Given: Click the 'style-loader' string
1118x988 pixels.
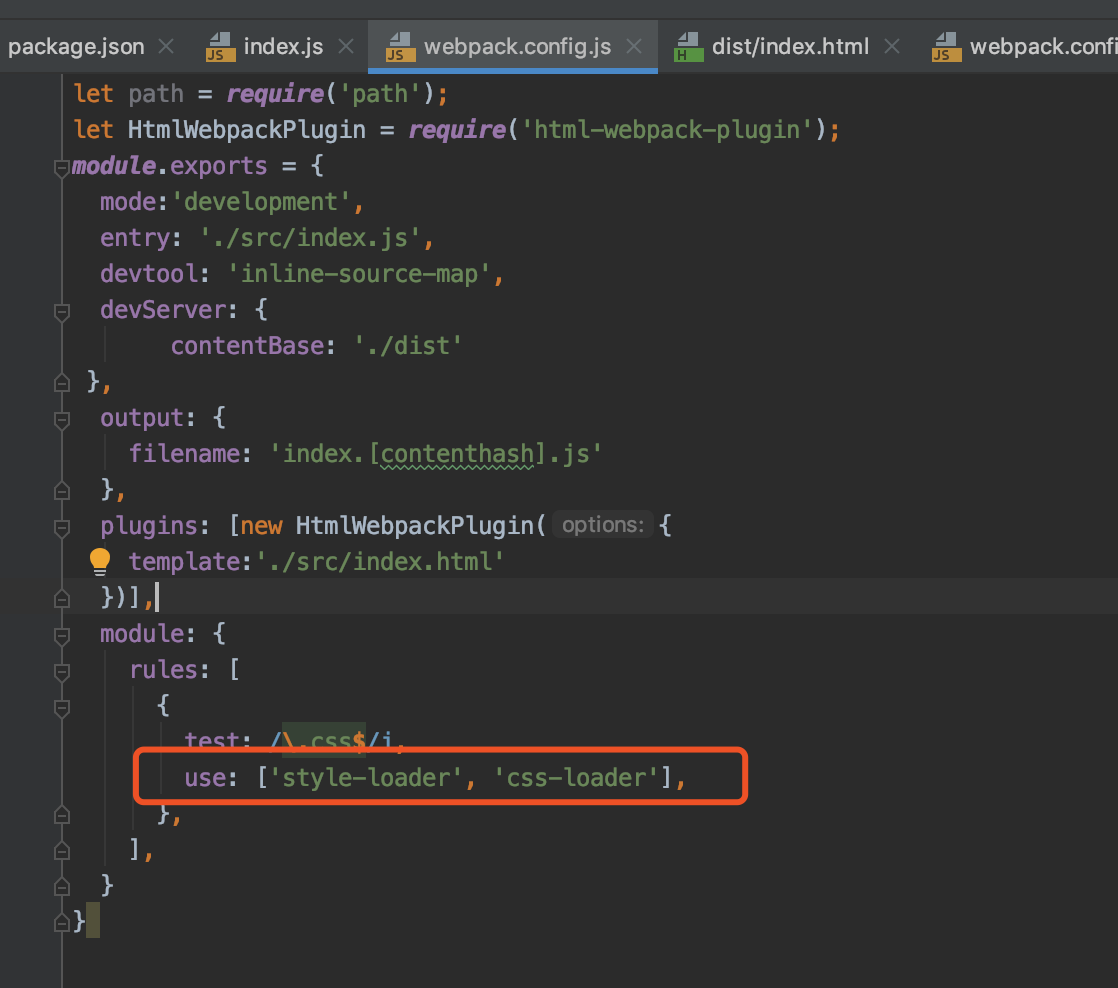Looking at the screenshot, I should [x=366, y=778].
